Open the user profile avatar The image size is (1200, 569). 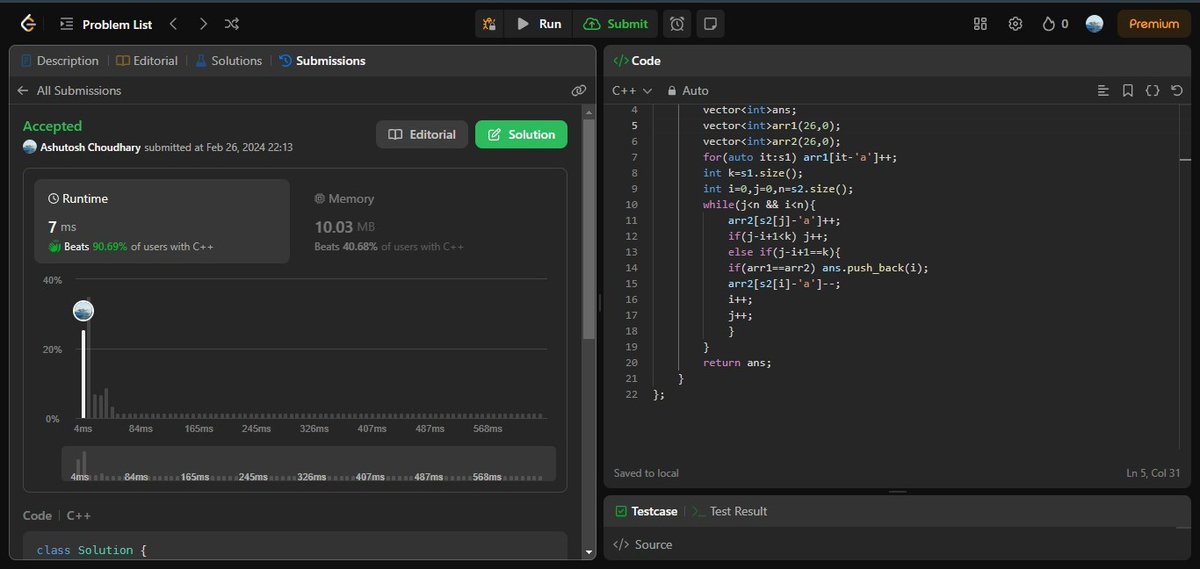click(1094, 23)
